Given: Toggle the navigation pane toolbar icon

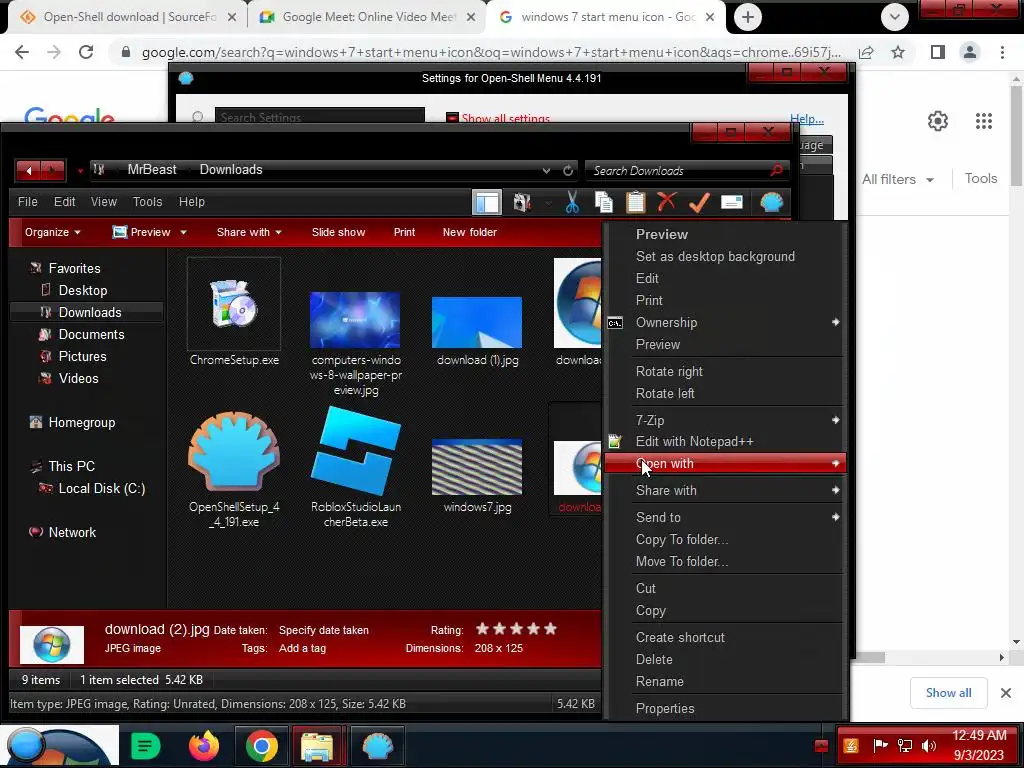Looking at the screenshot, I should (x=487, y=202).
